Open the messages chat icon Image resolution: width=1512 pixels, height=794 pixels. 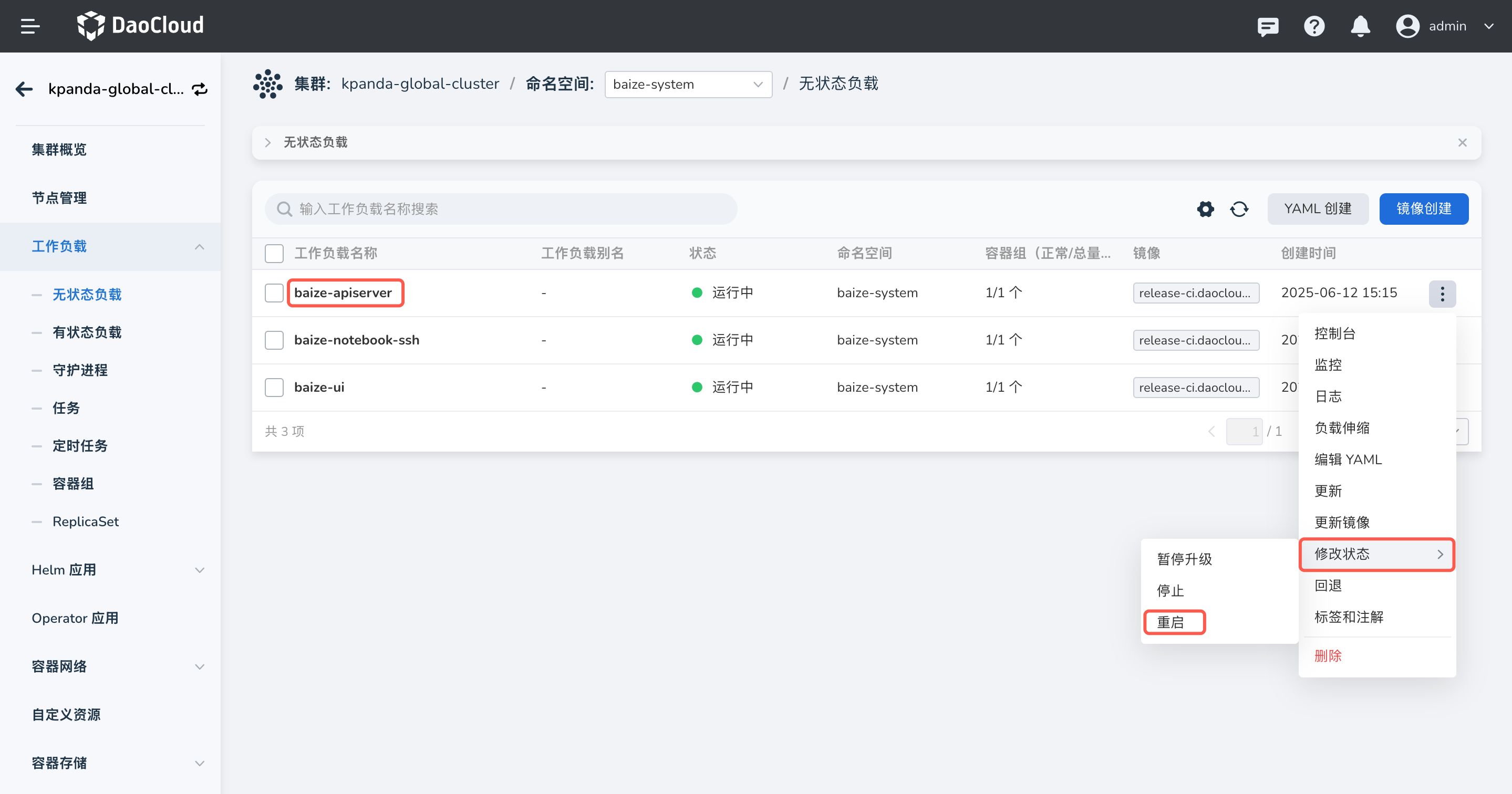point(1267,26)
